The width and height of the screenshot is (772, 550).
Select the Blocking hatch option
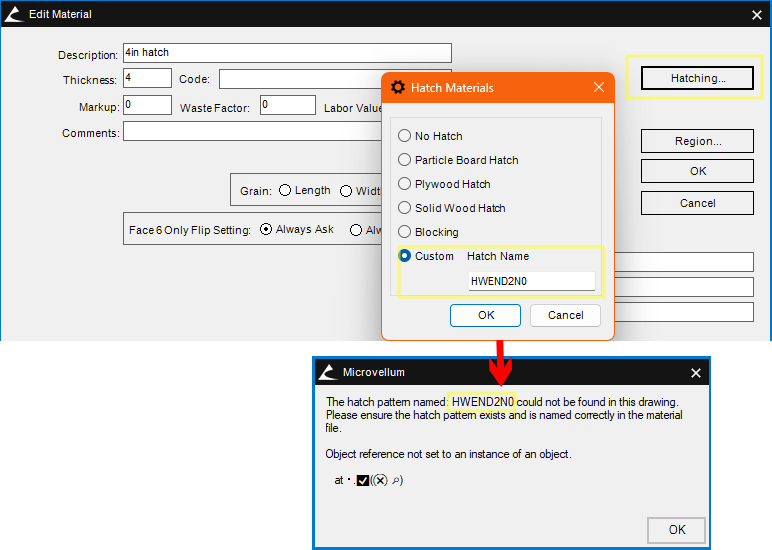[x=405, y=232]
